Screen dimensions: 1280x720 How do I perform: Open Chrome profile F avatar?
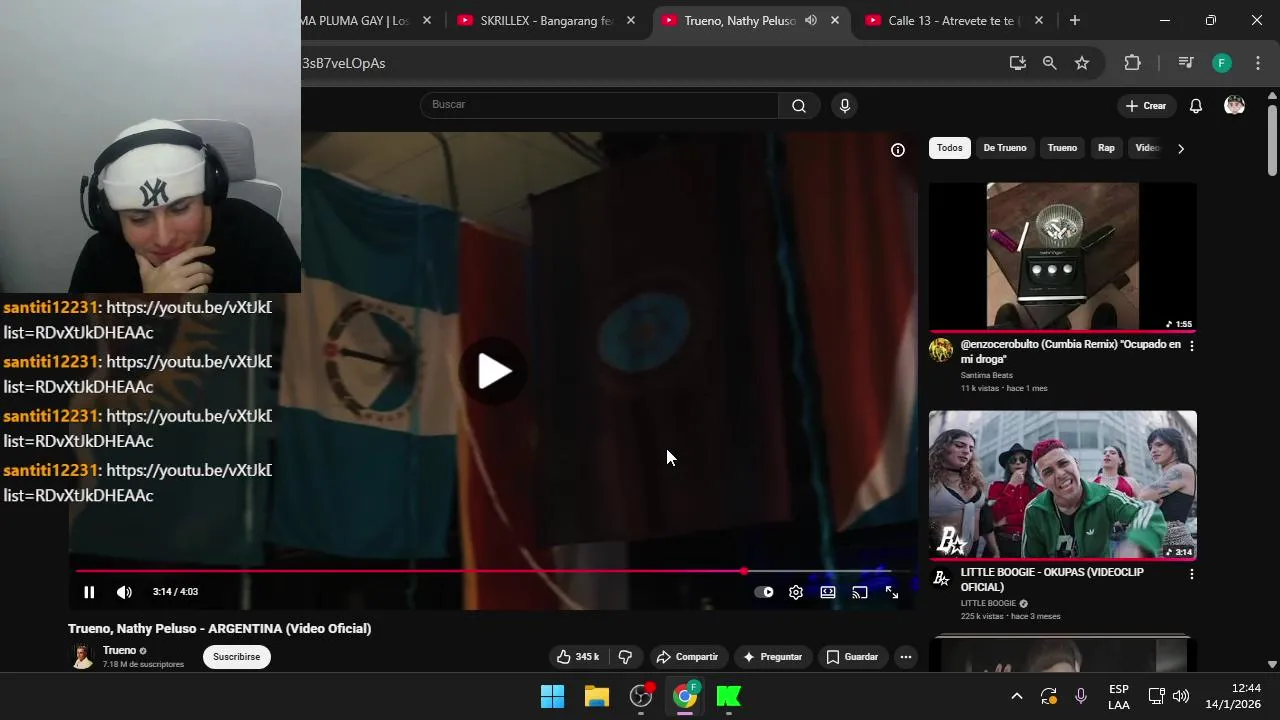point(1222,63)
